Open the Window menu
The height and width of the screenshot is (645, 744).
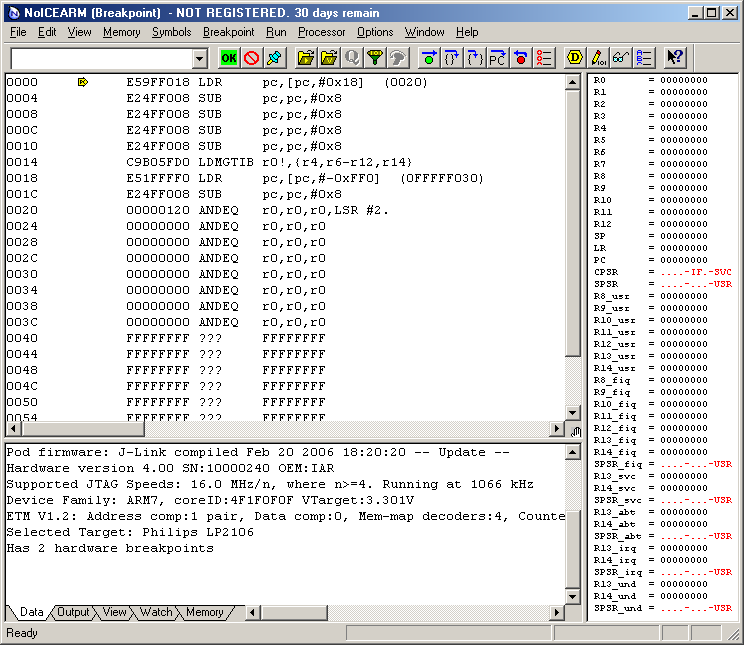pos(424,32)
